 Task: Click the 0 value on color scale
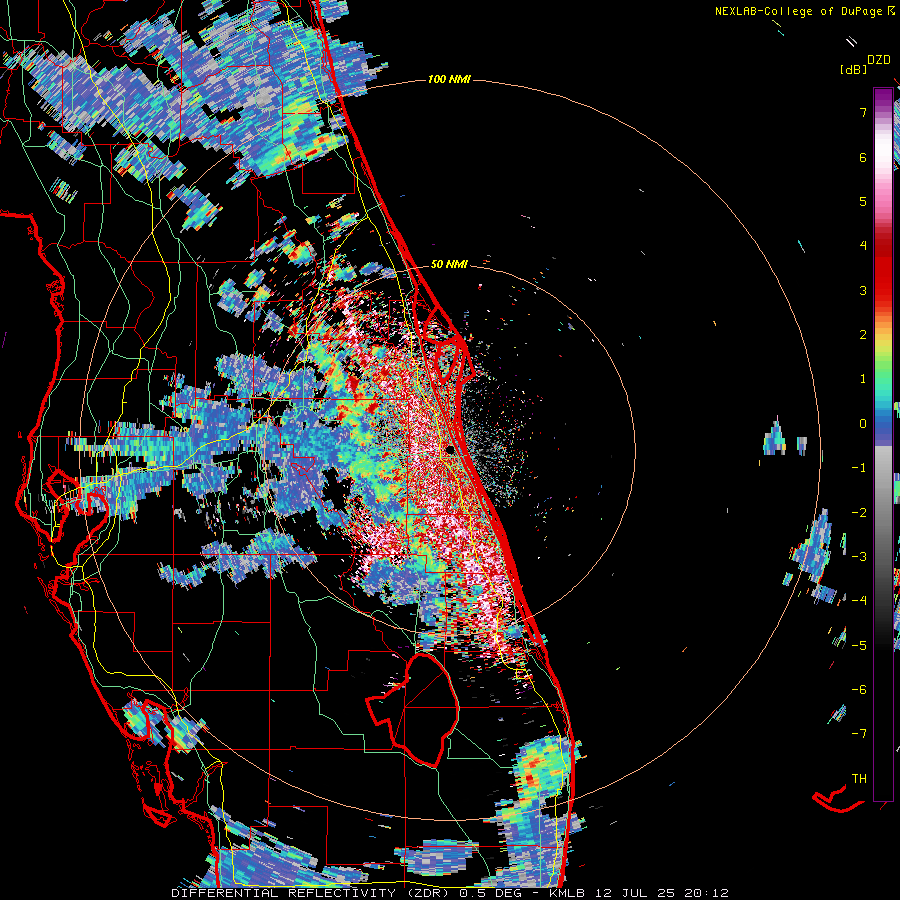click(863, 424)
